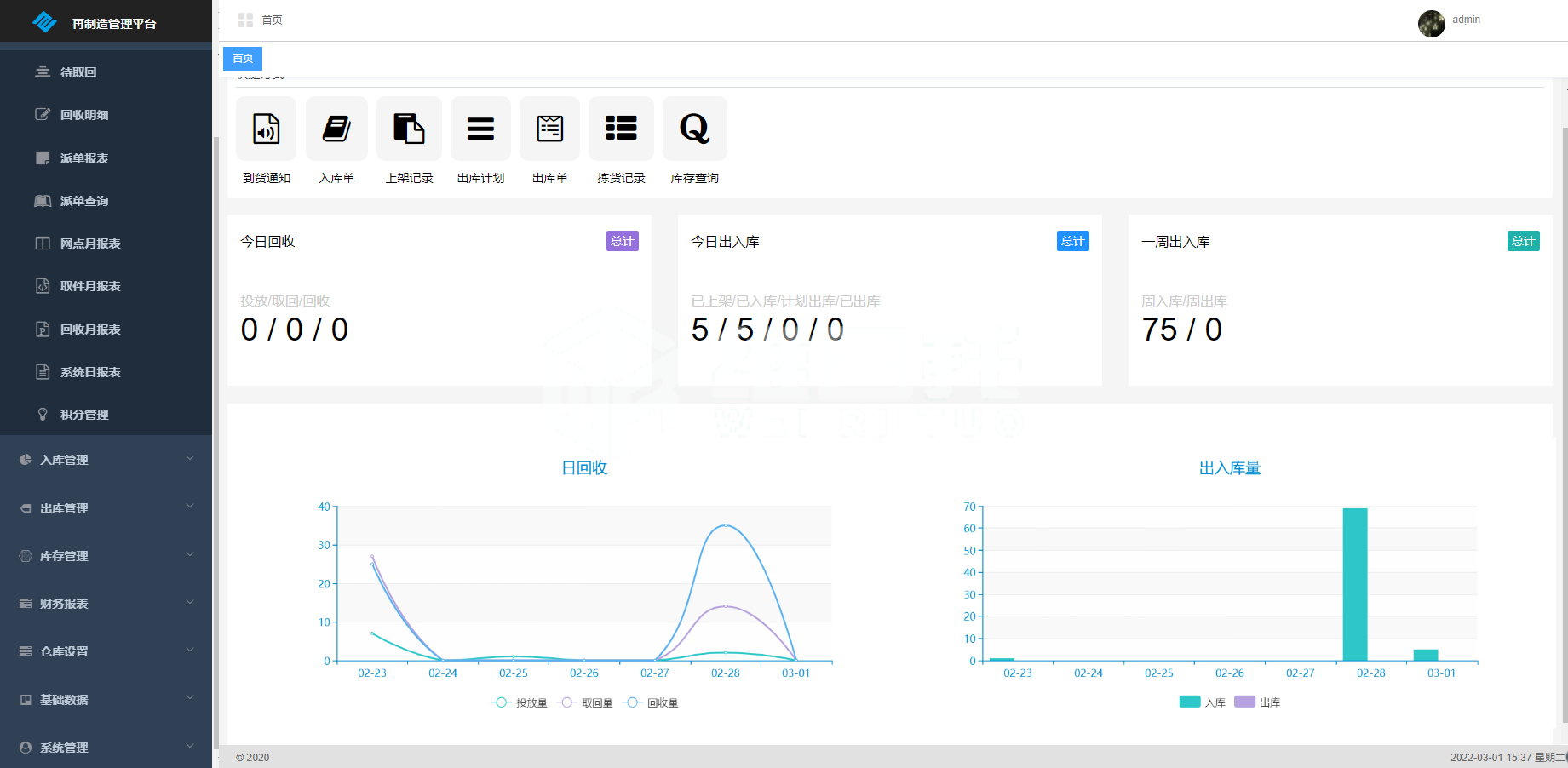1568x768 pixels.
Task: Hide 入库 series in bar chart legend
Action: 1202,702
